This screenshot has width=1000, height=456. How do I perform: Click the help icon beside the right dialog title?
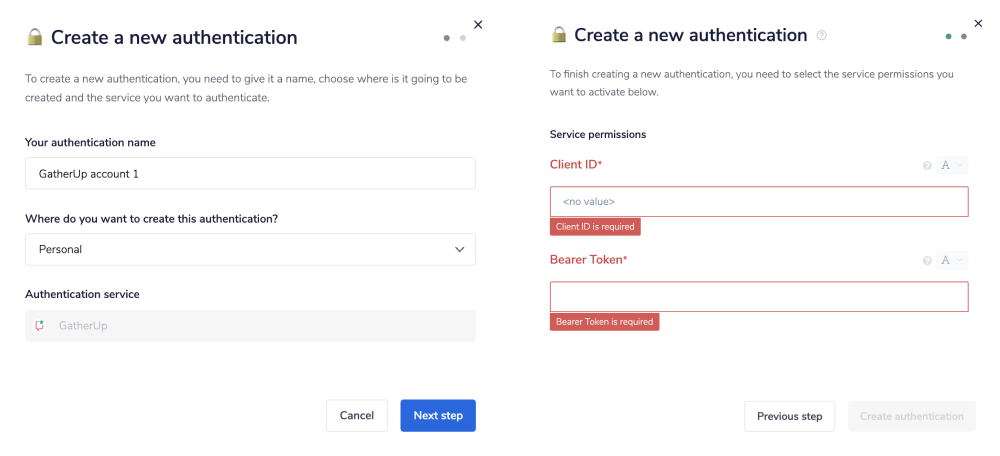click(822, 36)
